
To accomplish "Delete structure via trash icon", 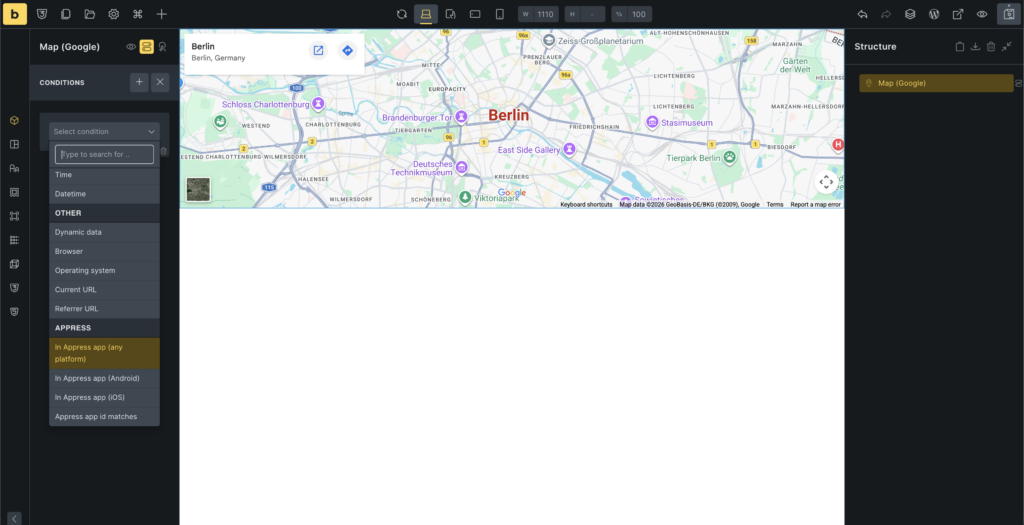I will point(991,46).
